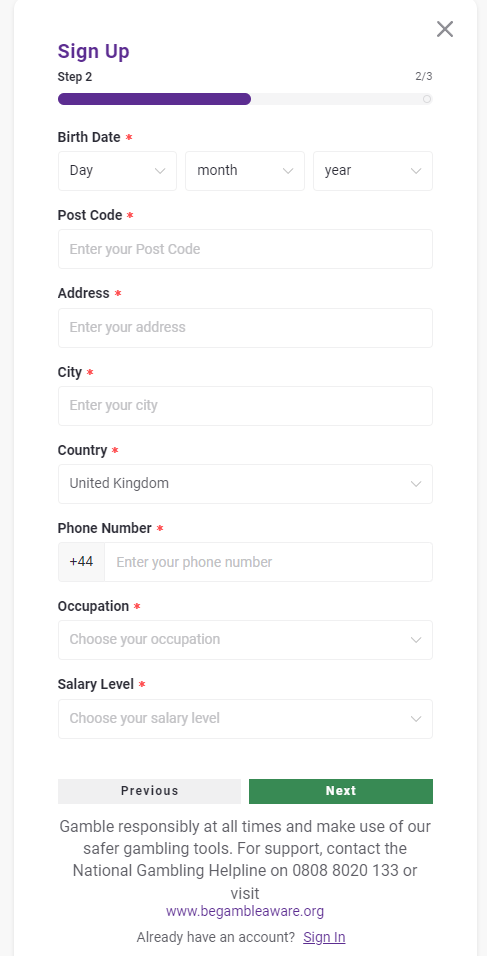This screenshot has height=956, width=487.
Task: Click the salary level chevron icon
Action: 416,719
